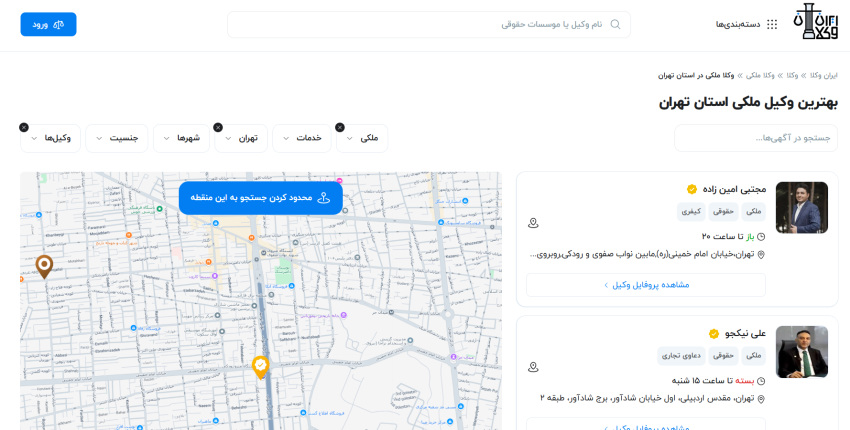The width and height of the screenshot is (850, 430).
Task: Select ملکی tag on علی نیکجو card
Action: pos(754,356)
